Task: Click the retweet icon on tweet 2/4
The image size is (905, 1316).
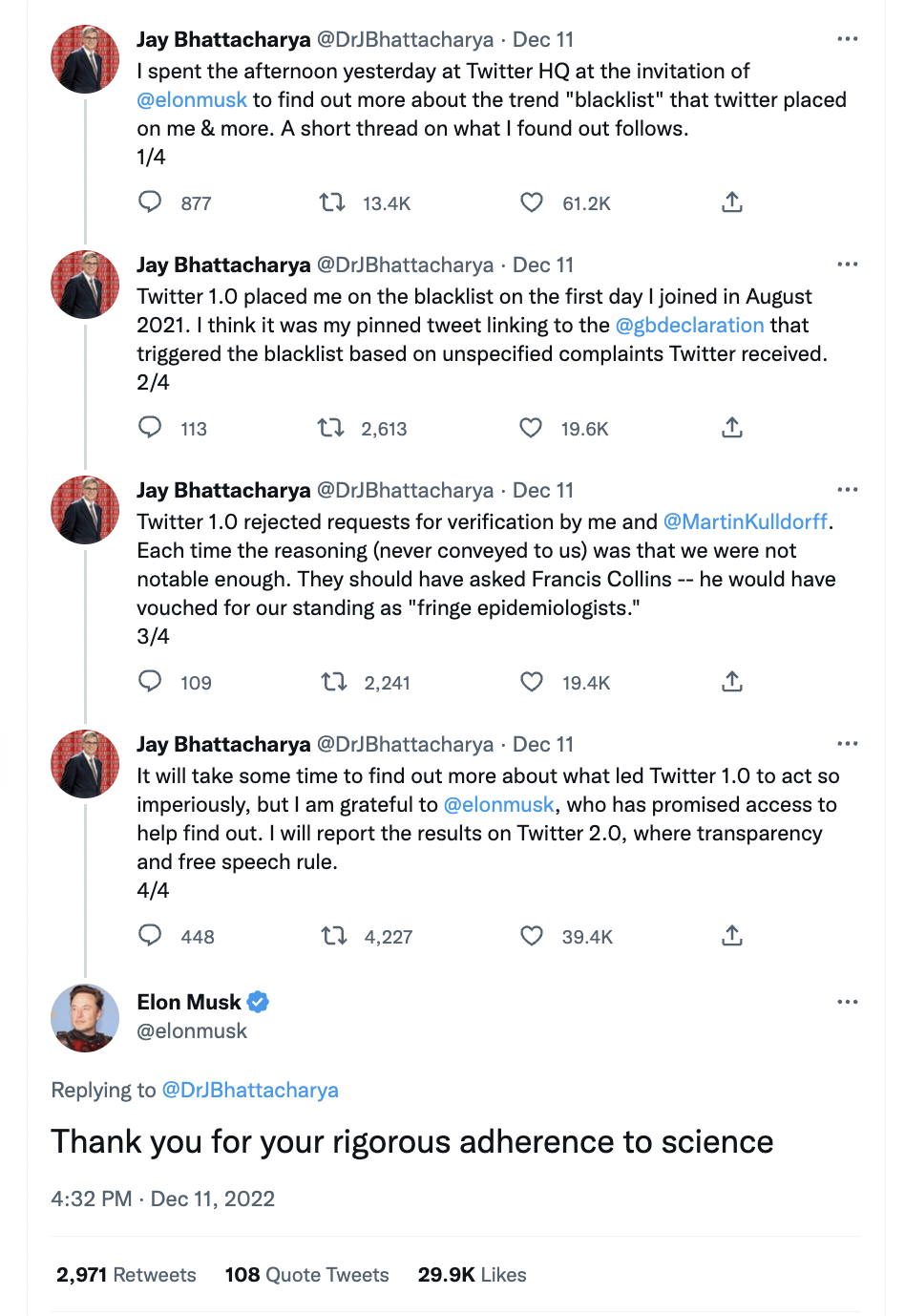Action: 331,428
